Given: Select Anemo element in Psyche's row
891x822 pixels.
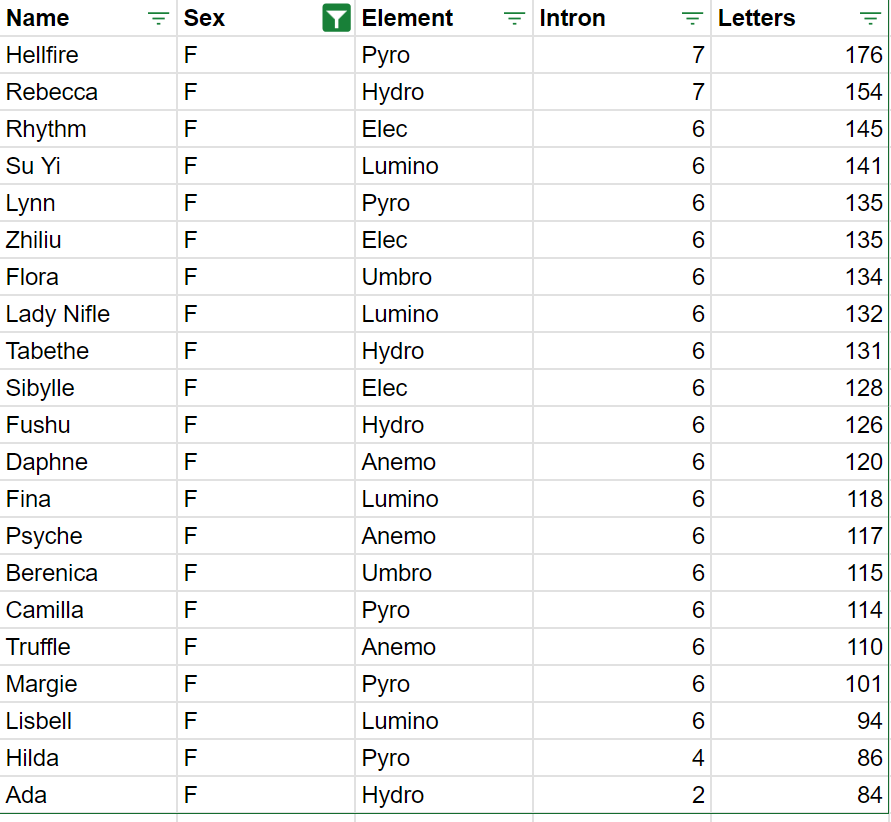Looking at the screenshot, I should pos(444,536).
